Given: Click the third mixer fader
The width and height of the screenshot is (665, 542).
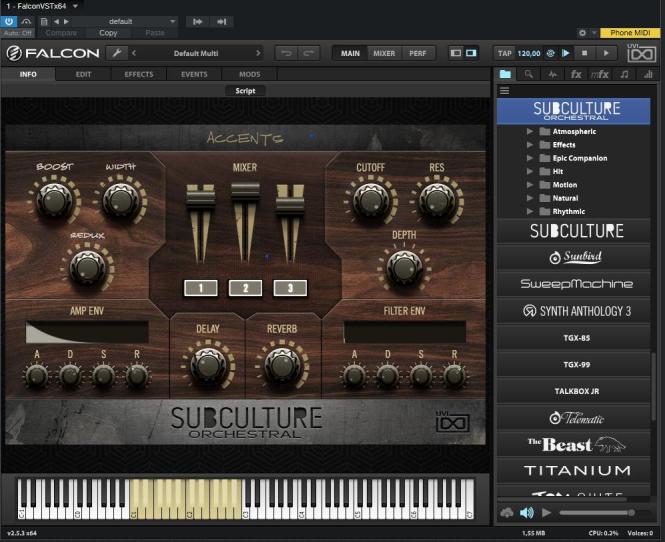Looking at the screenshot, I should 290,204.
